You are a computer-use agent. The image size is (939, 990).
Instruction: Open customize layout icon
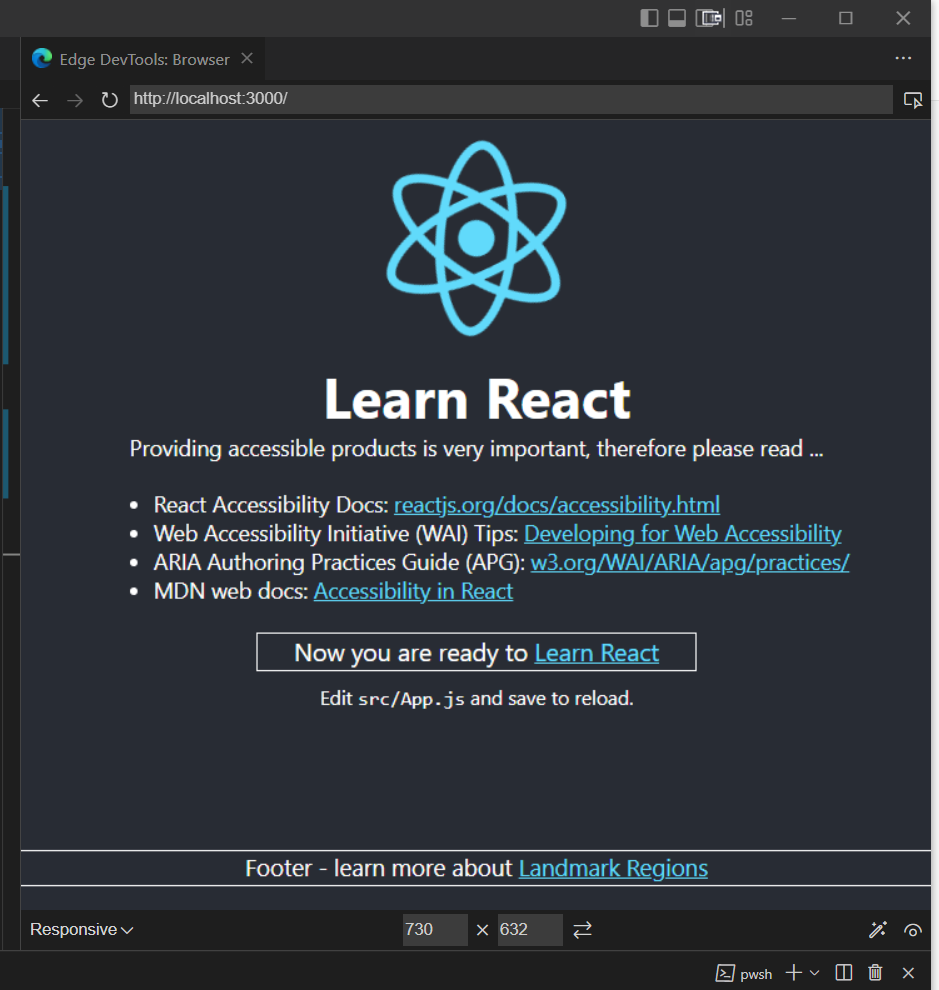pyautogui.click(x=744, y=18)
